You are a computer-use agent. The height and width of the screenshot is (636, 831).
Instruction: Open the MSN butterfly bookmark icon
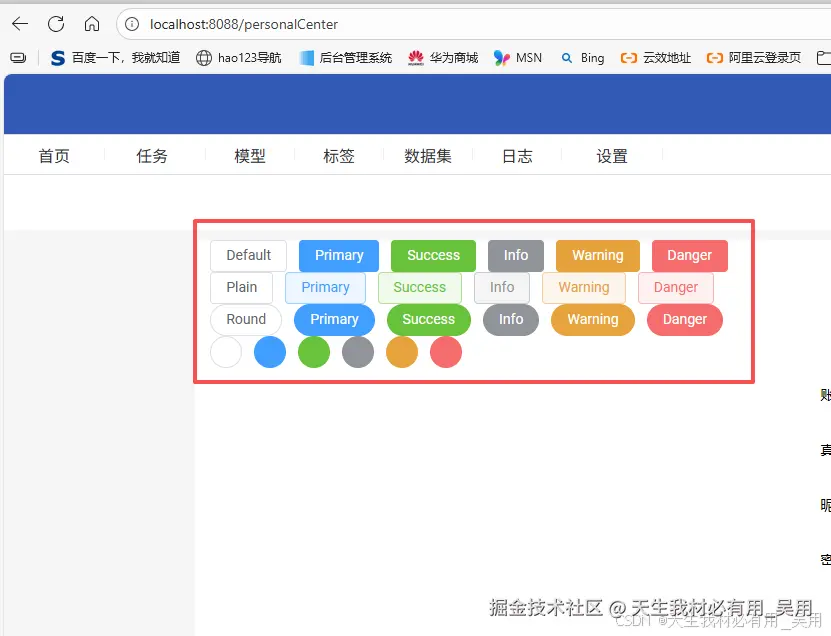[x=500, y=57]
